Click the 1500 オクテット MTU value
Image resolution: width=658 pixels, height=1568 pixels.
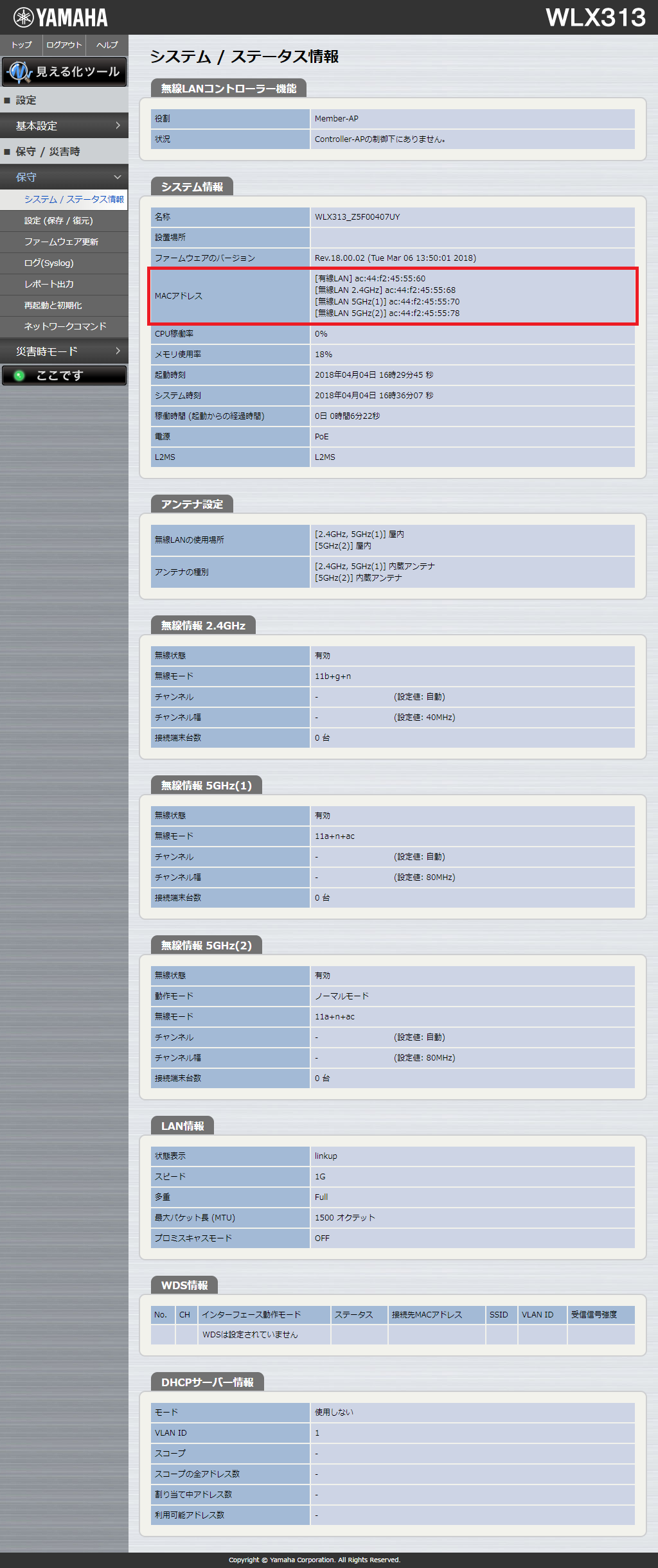coord(345,1218)
